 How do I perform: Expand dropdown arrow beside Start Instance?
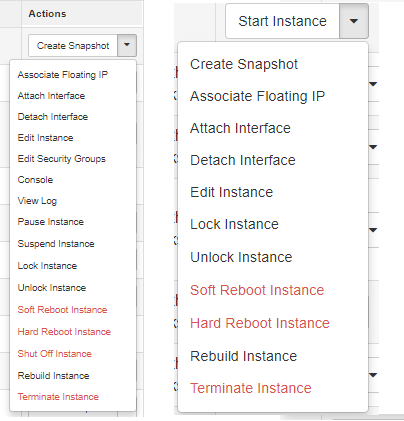[354, 21]
